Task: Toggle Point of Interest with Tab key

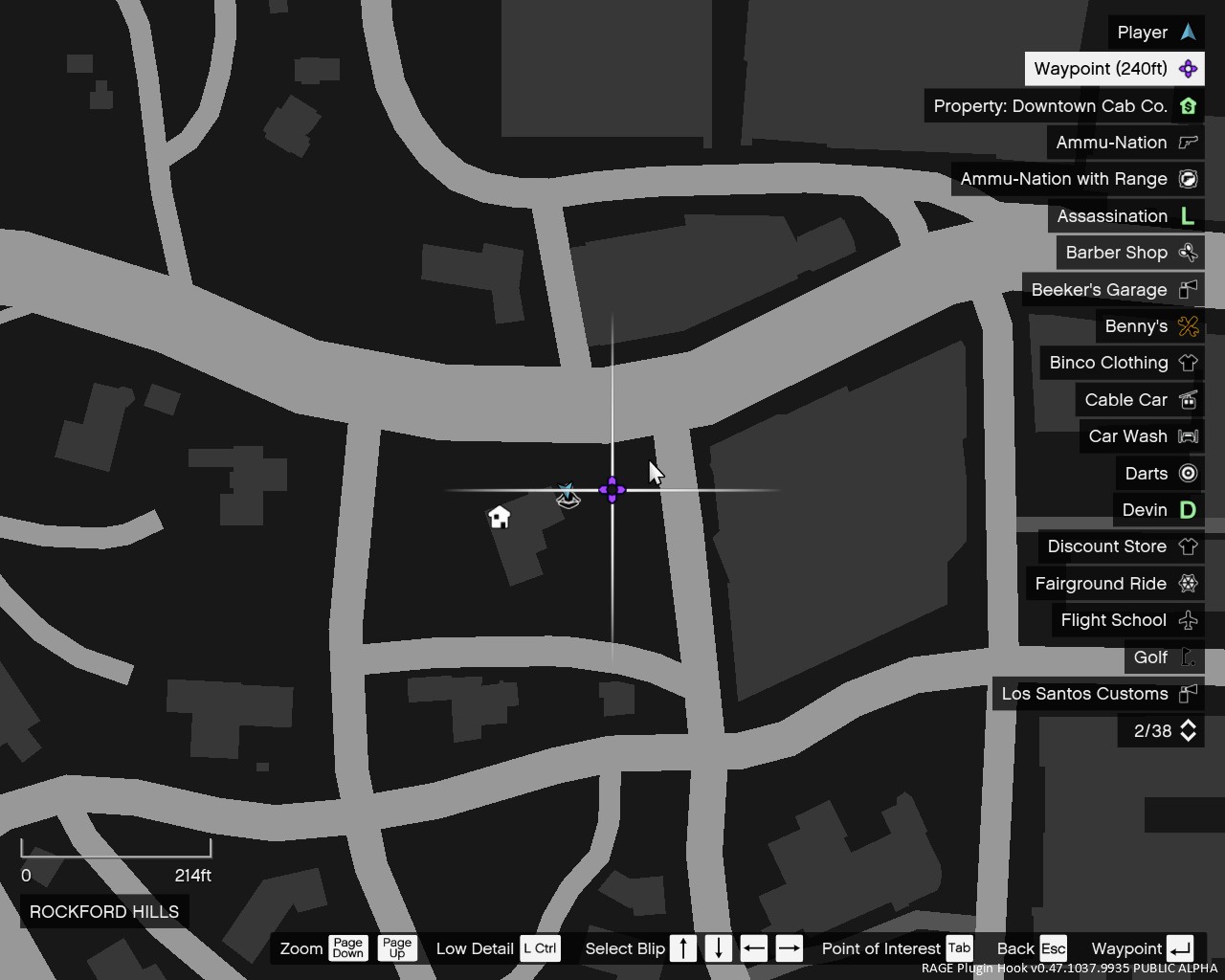Action: click(x=959, y=948)
